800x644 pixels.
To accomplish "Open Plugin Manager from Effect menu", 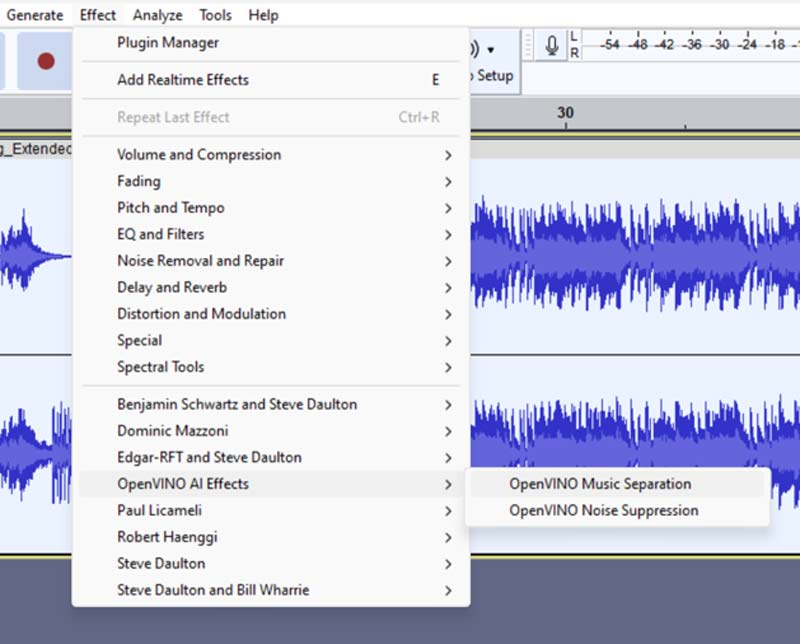I will coord(271,43).
